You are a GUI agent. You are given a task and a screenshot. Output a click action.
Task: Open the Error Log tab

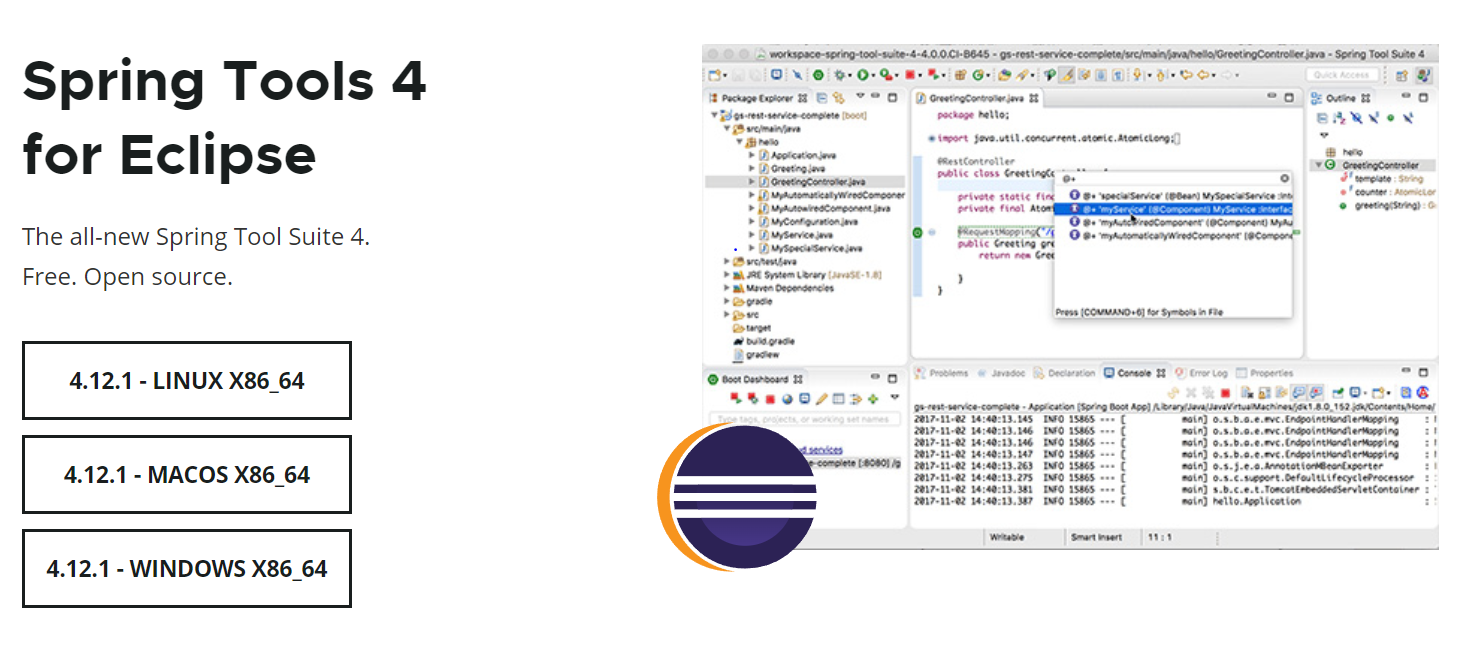pyautogui.click(x=1201, y=373)
